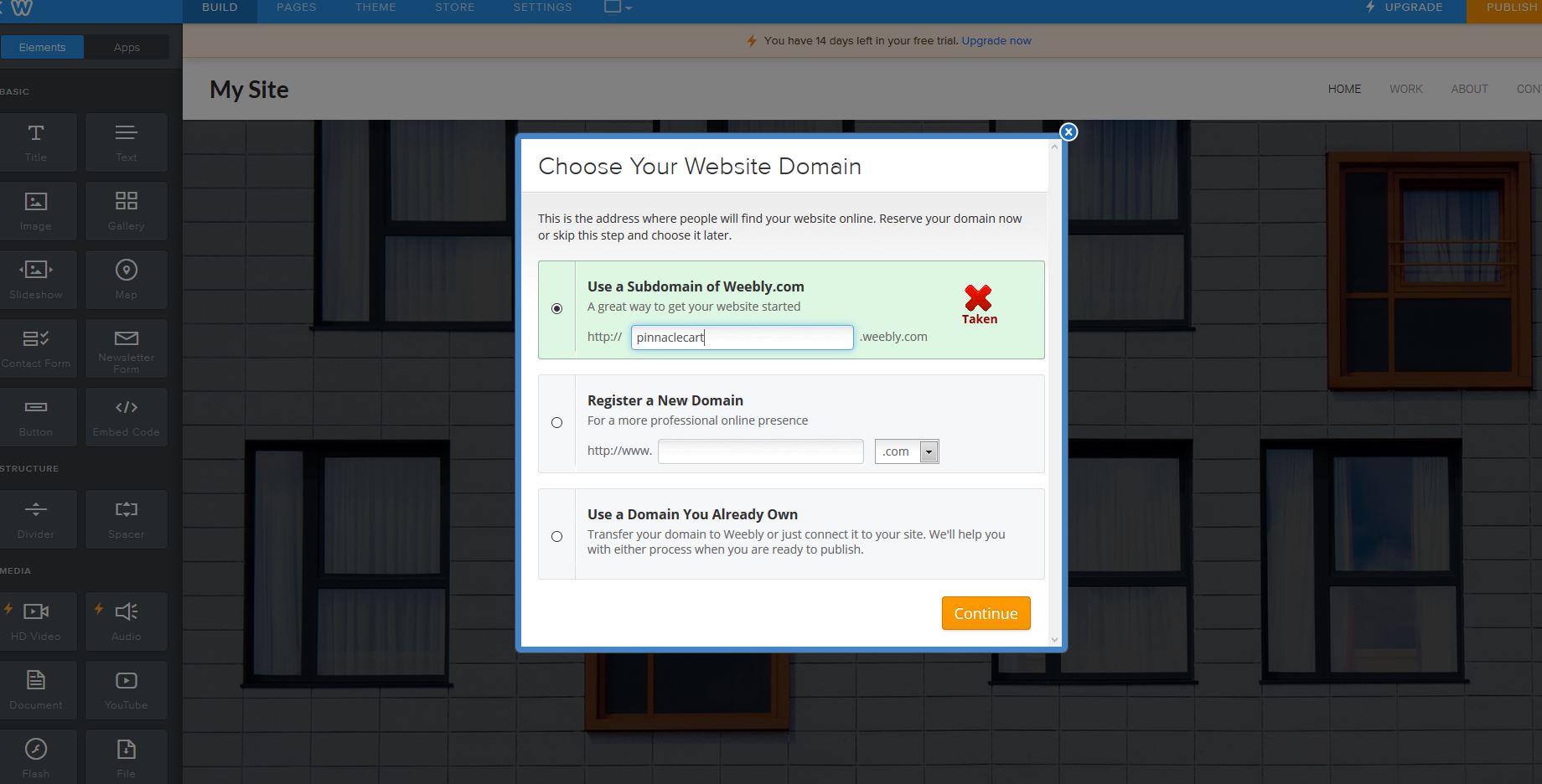
Task: Click the dialog scrollbar up arrow
Action: pos(1054,147)
